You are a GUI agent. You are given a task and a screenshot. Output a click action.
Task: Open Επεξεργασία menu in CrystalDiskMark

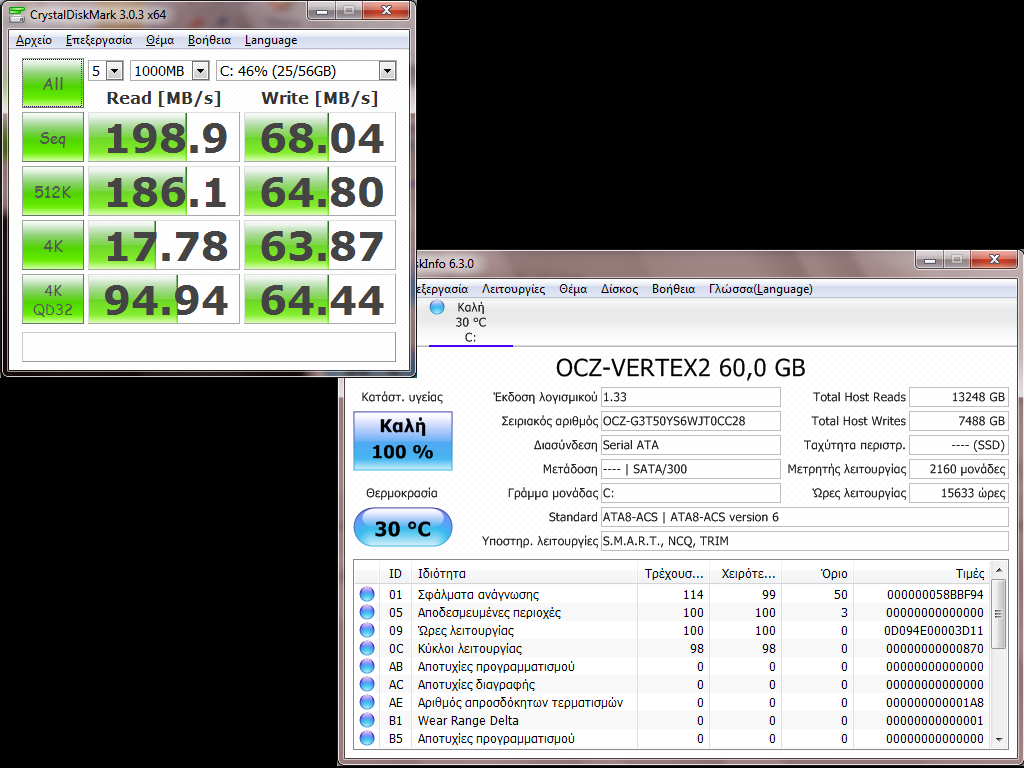[x=99, y=40]
